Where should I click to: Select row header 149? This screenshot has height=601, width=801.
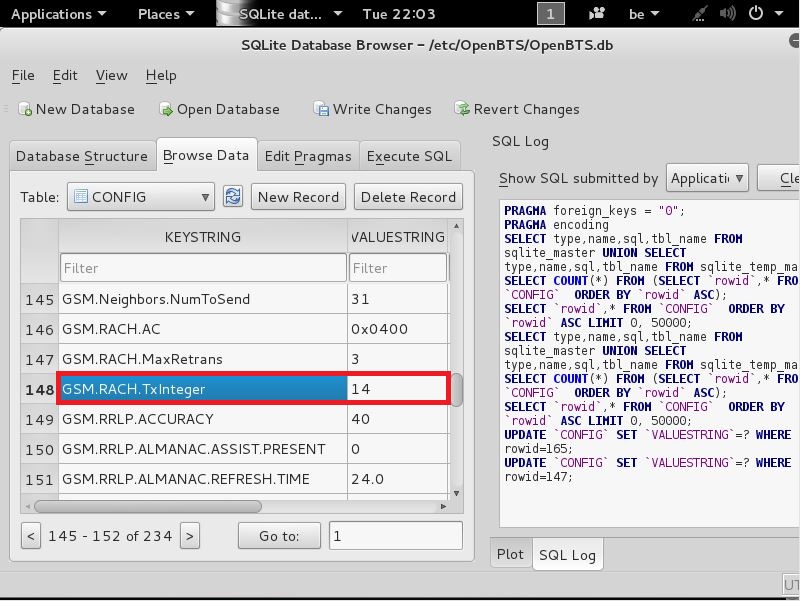(x=40, y=419)
